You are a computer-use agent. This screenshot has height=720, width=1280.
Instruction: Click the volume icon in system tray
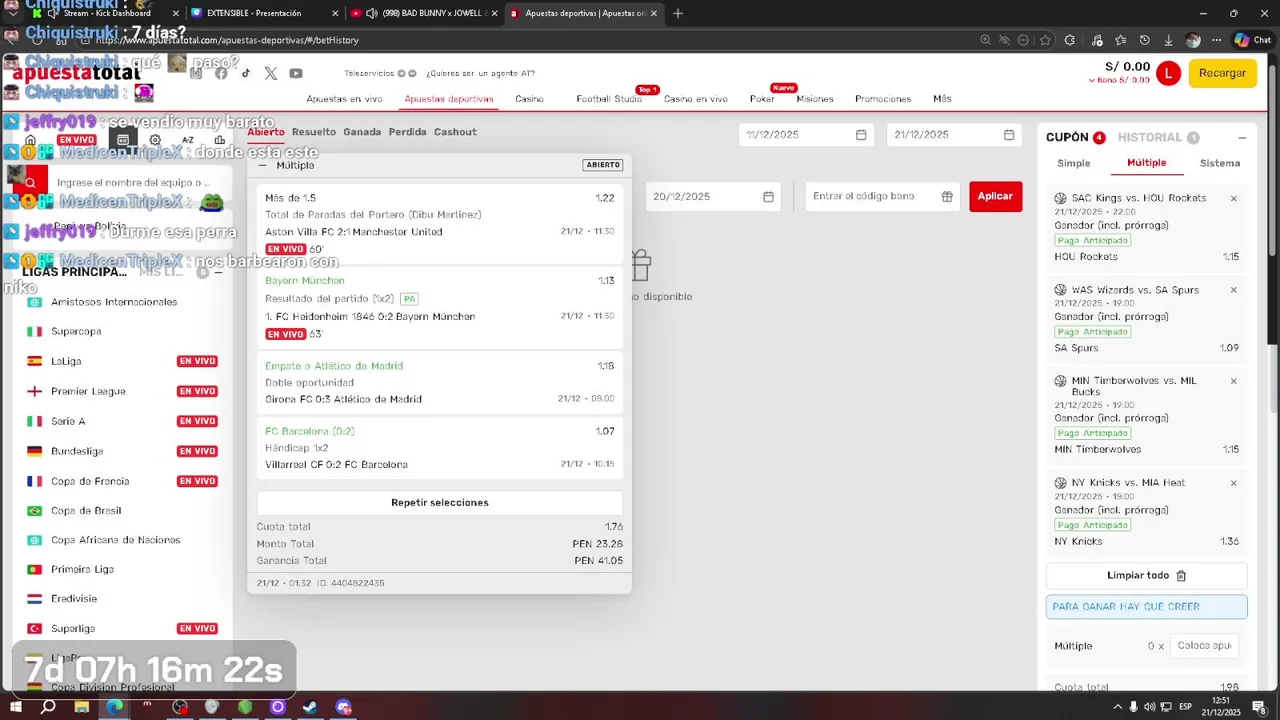coord(1149,707)
